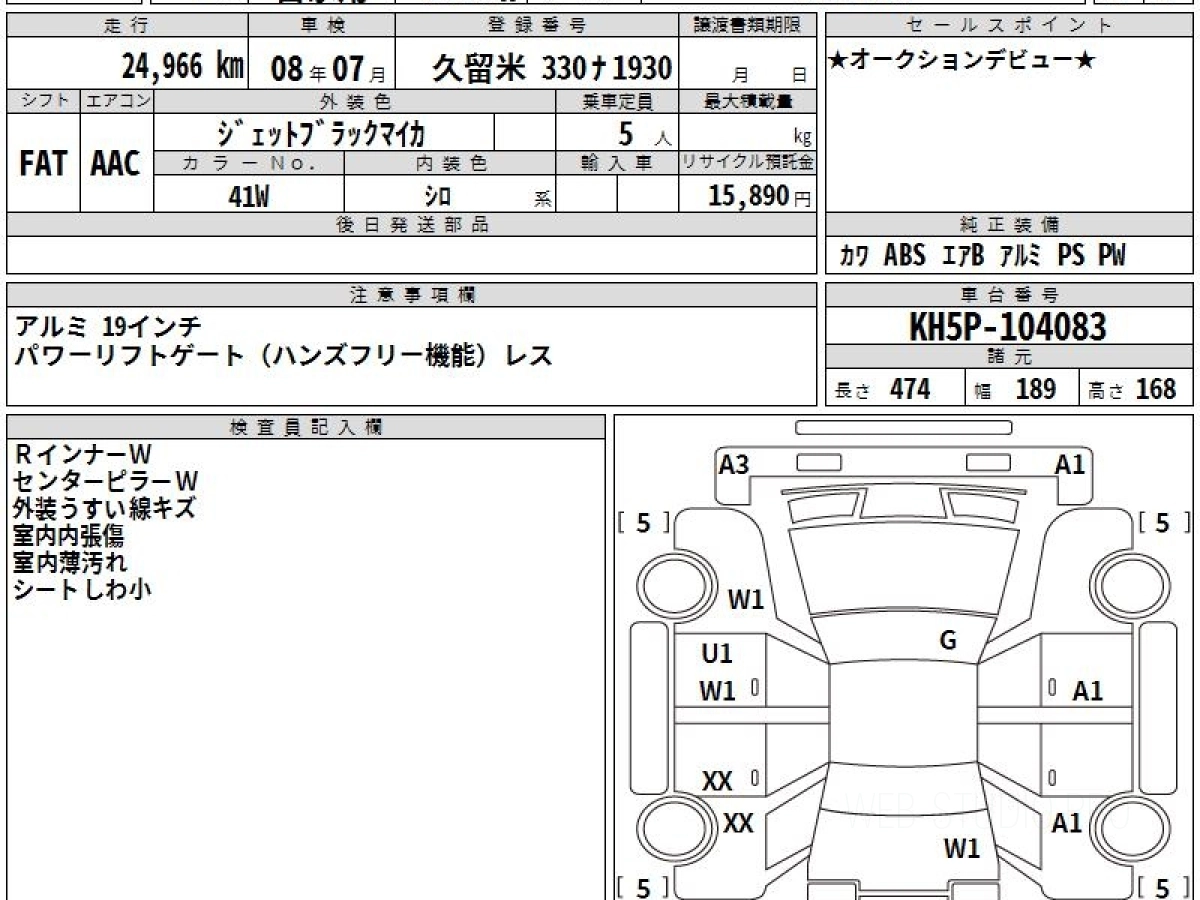Click the 車台番号 header

pos(1009,295)
